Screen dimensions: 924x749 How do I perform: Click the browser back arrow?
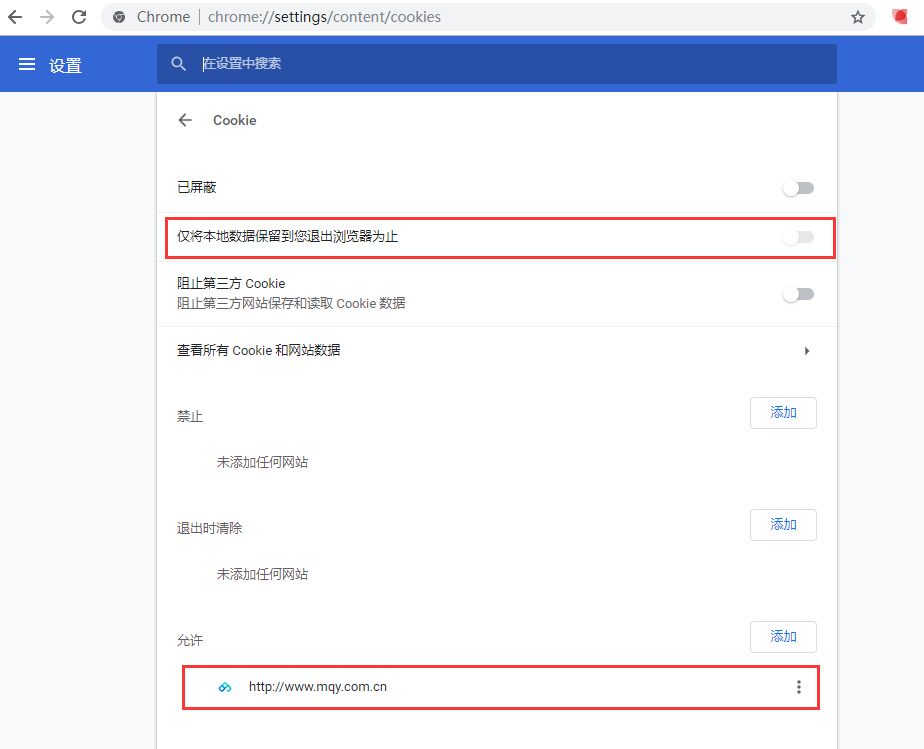pos(15,17)
